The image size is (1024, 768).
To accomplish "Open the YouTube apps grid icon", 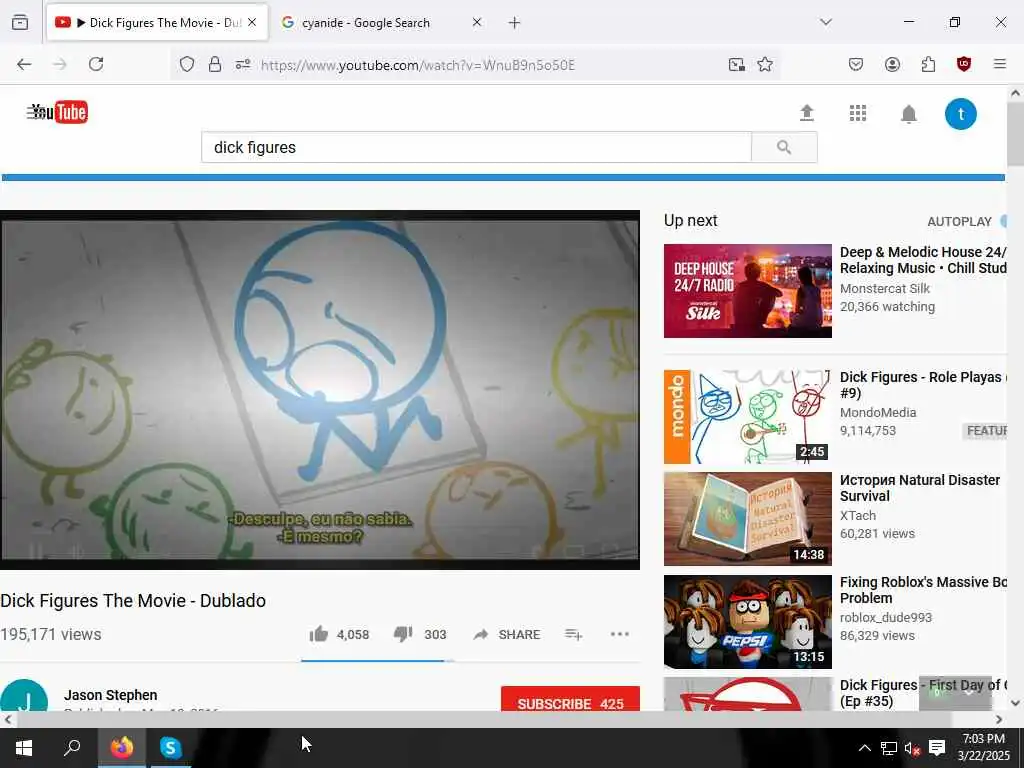I will pyautogui.click(x=857, y=113).
